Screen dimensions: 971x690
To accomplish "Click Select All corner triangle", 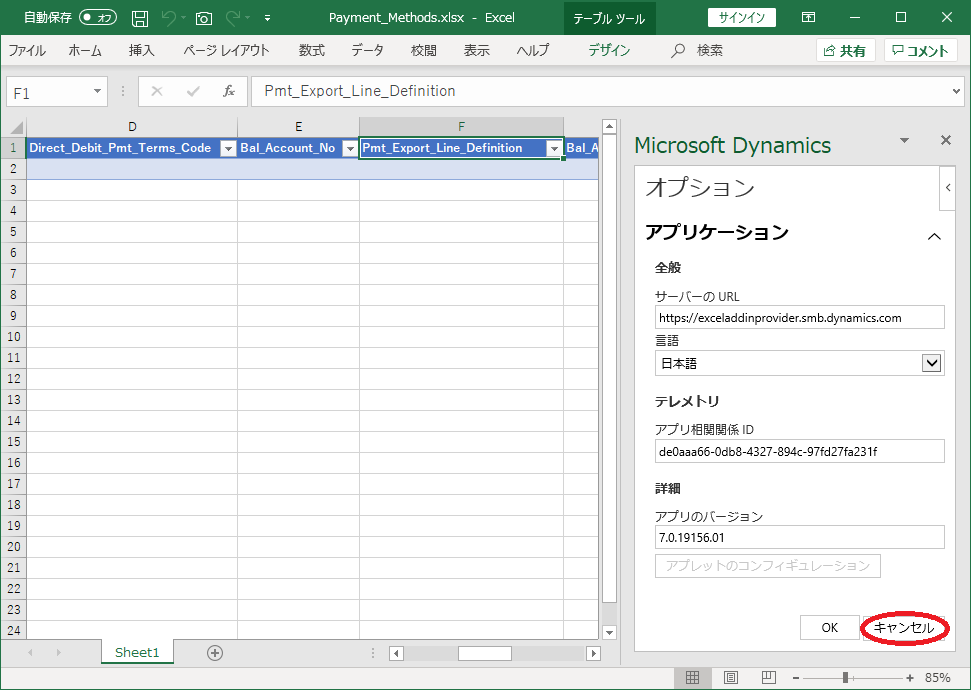I will coord(14,127).
